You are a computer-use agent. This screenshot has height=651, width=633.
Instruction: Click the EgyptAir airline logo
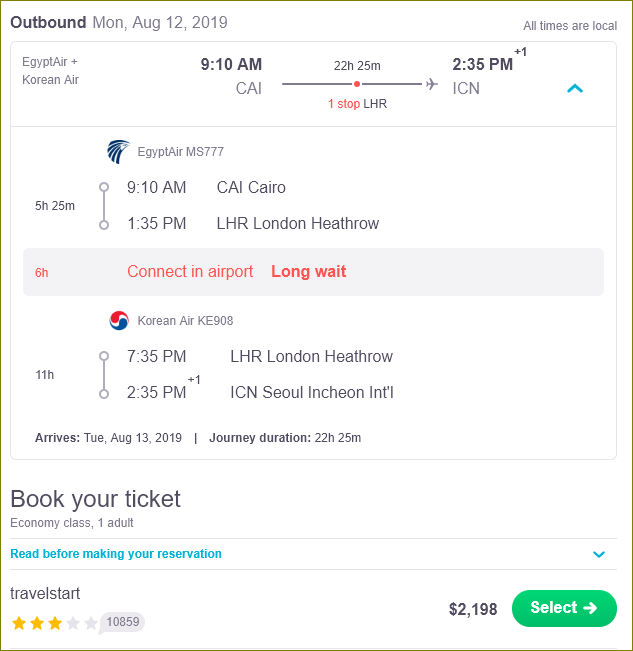pyautogui.click(x=118, y=152)
